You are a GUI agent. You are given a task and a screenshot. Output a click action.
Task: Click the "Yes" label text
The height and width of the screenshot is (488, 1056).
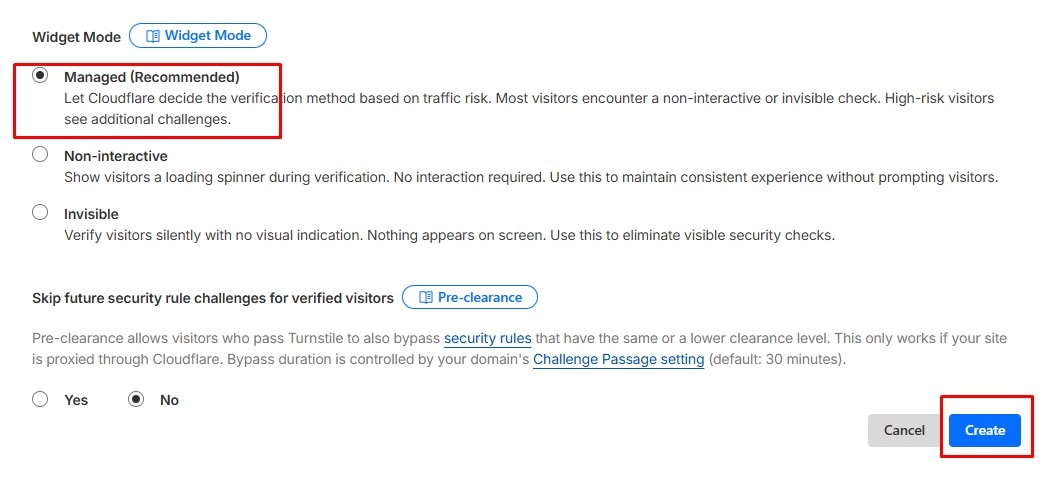click(76, 400)
